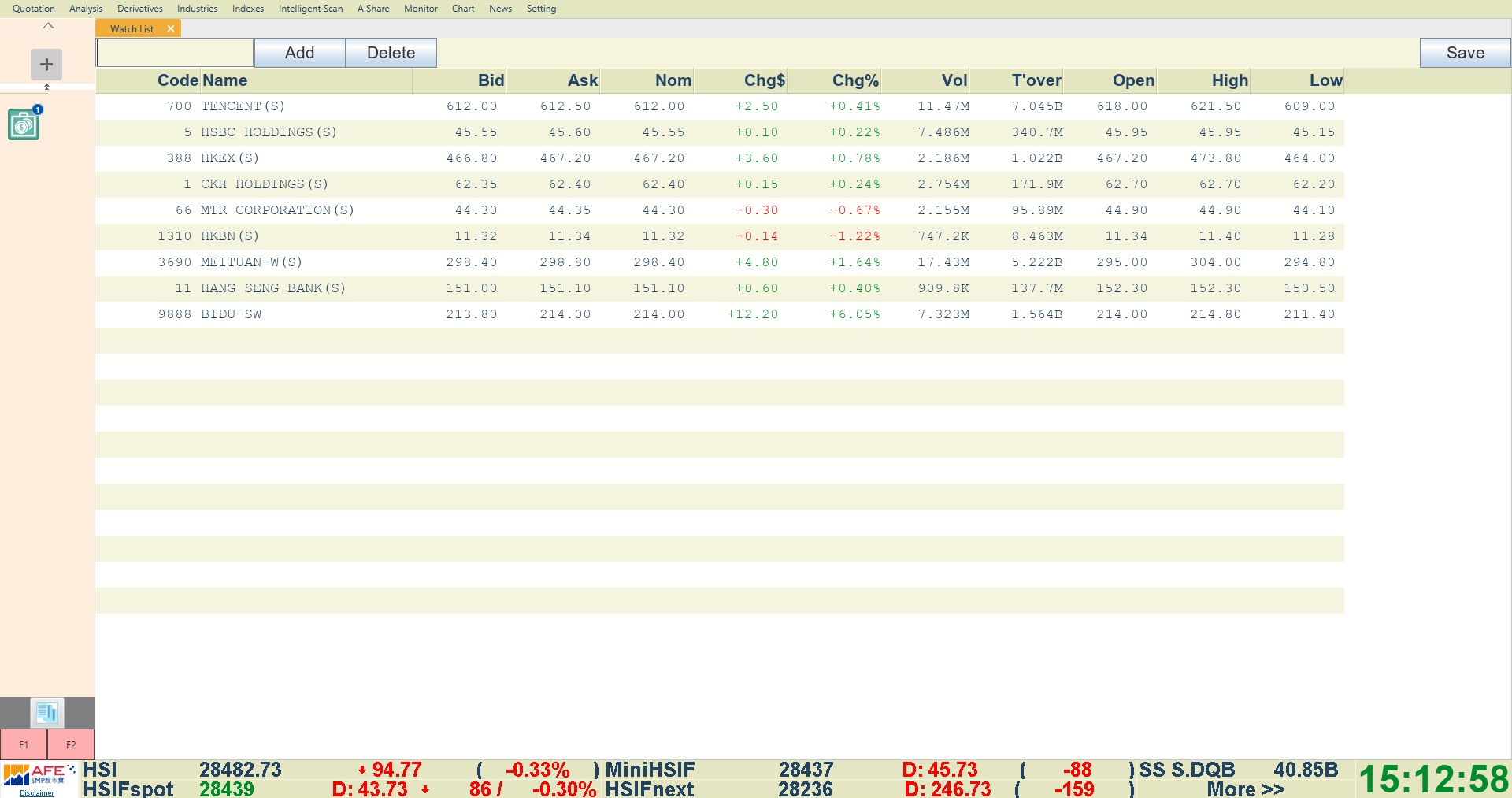
Task: Click More >> in the ticker bar
Action: (x=1246, y=789)
